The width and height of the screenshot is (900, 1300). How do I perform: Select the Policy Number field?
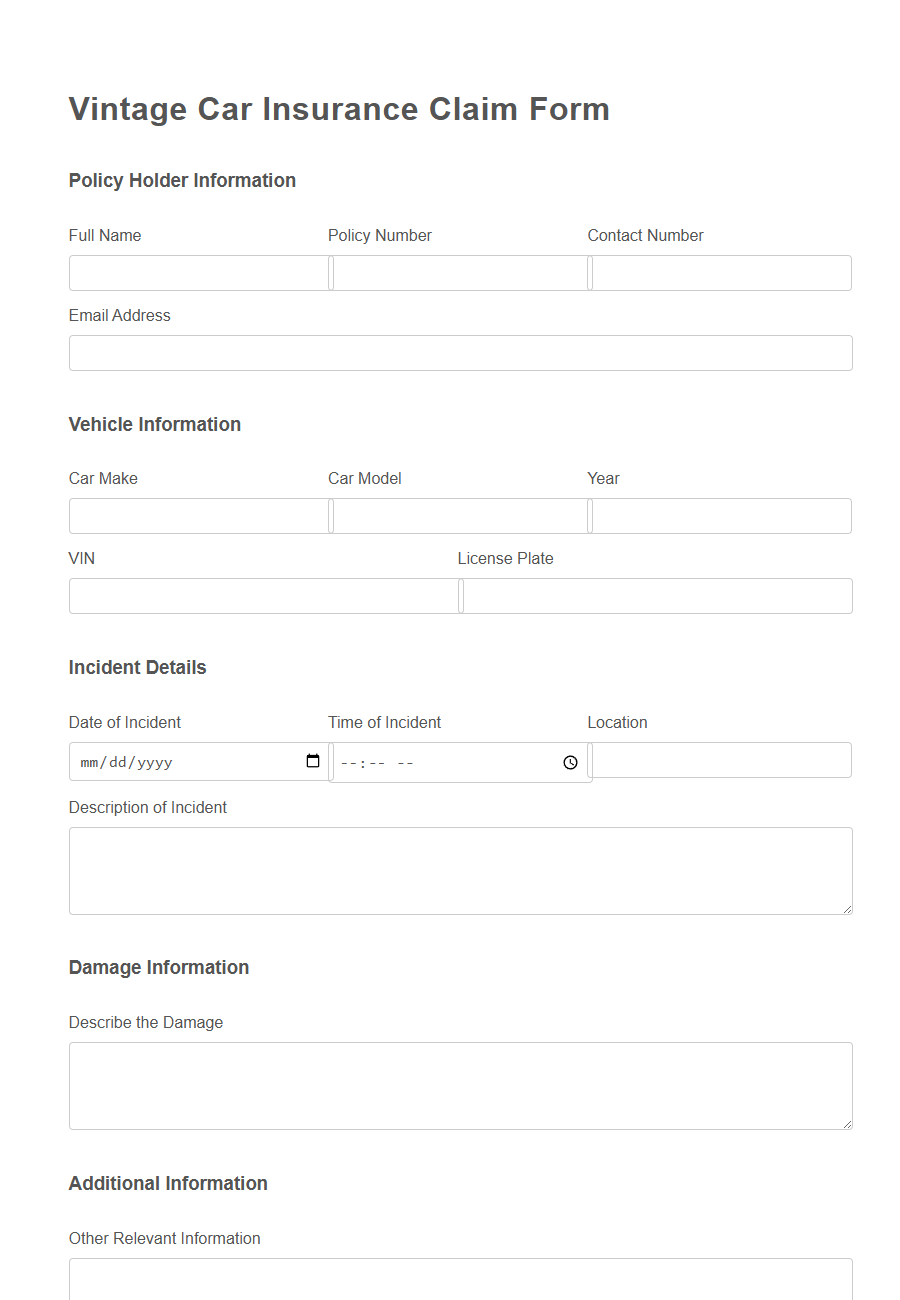click(459, 272)
